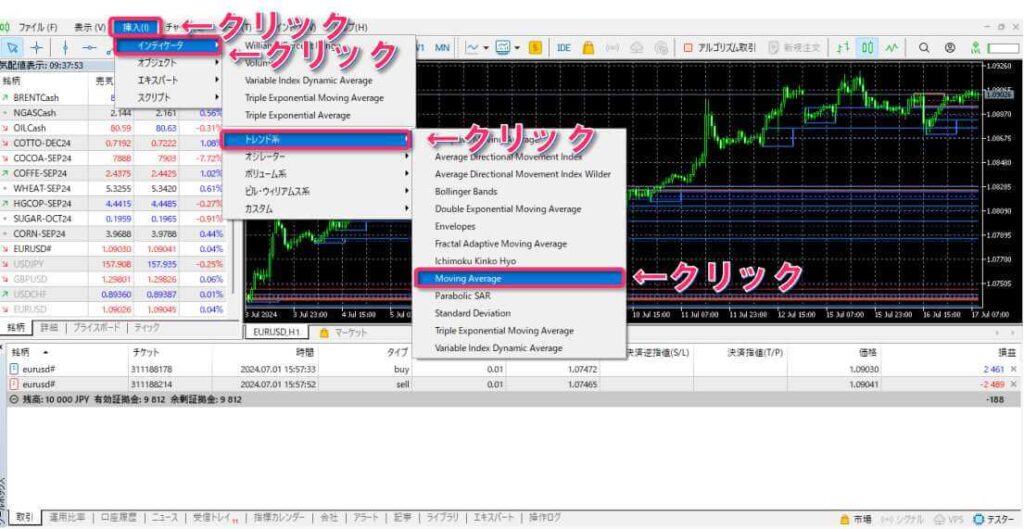Switch to the ニュース tab

(x=164, y=518)
